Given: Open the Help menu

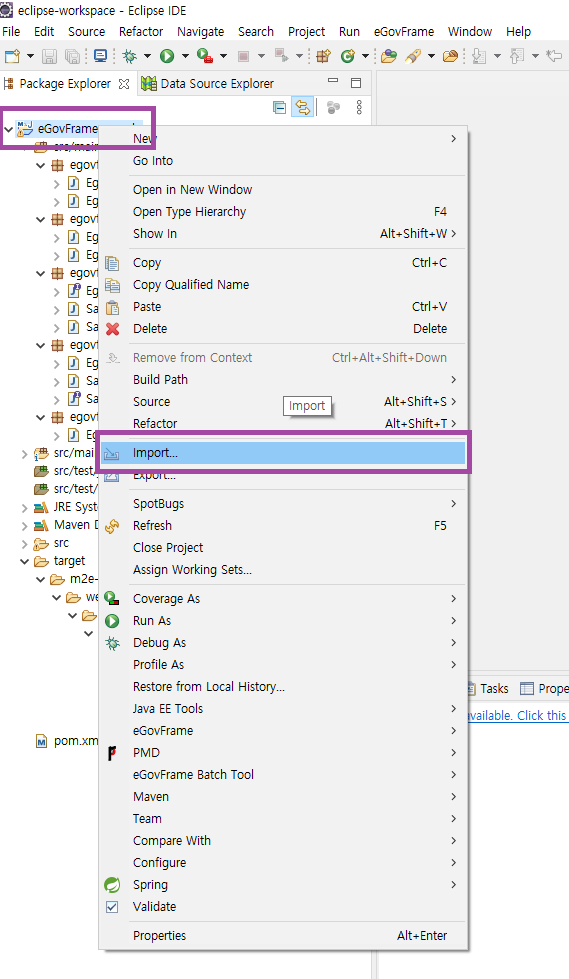Looking at the screenshot, I should coord(518,31).
